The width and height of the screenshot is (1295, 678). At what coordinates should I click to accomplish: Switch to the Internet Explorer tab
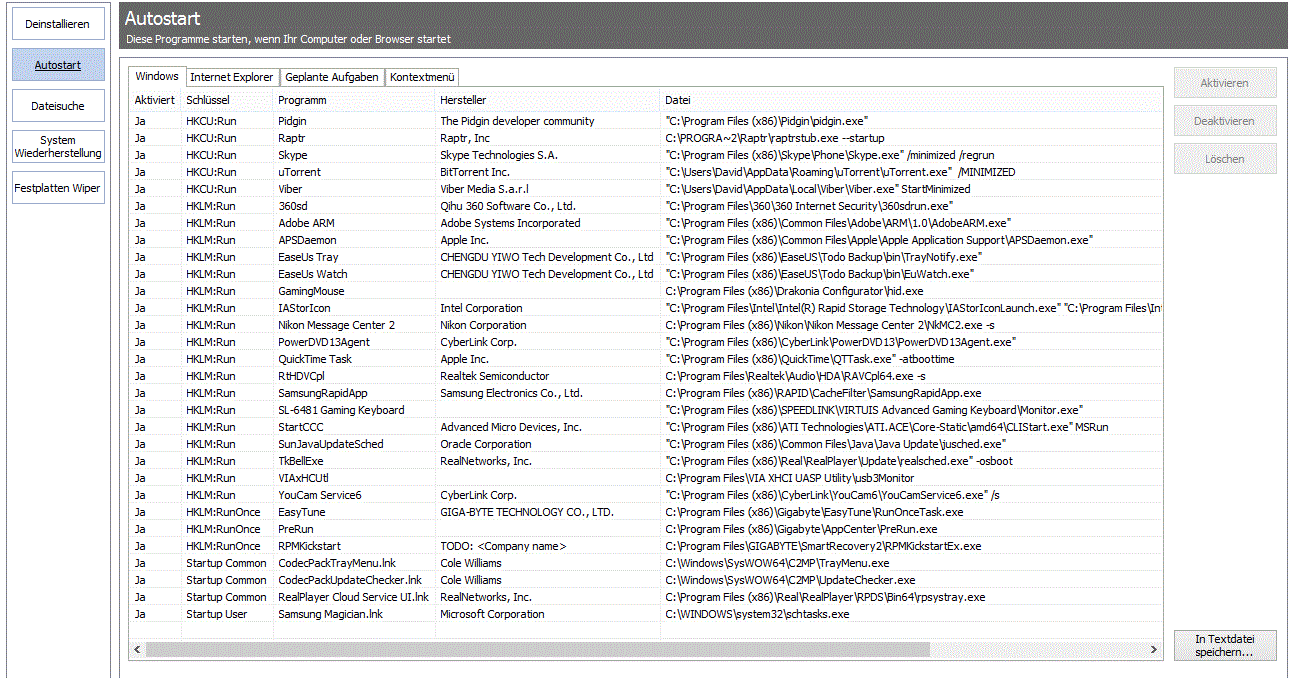tap(232, 77)
